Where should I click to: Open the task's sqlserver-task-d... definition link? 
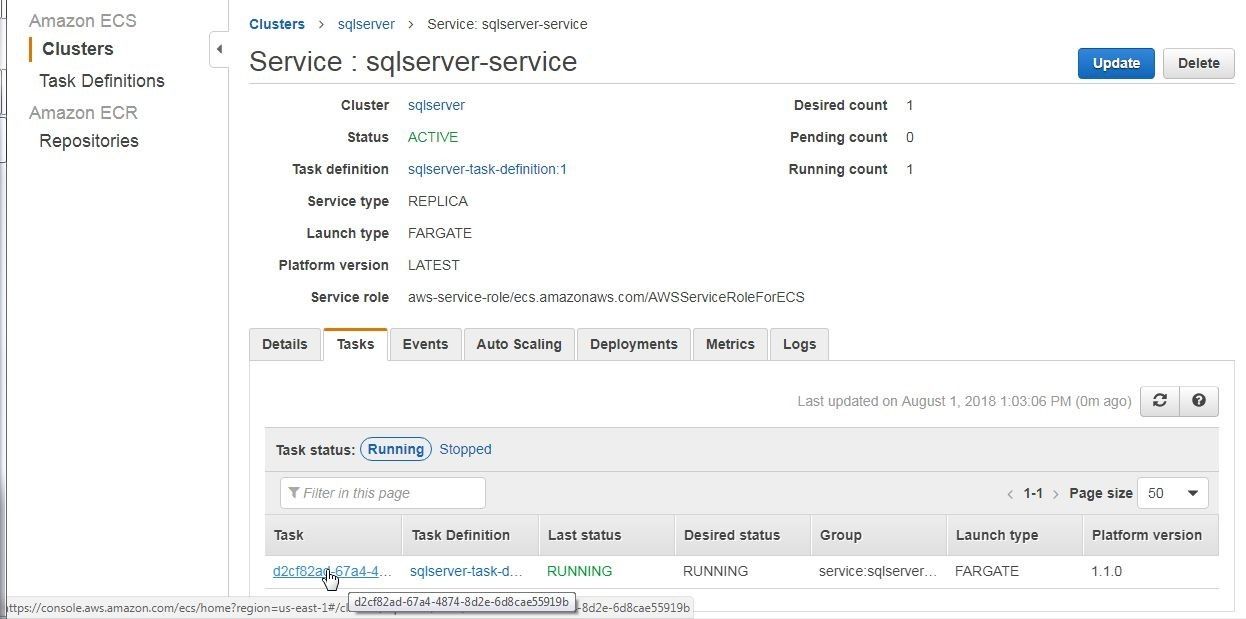point(466,571)
